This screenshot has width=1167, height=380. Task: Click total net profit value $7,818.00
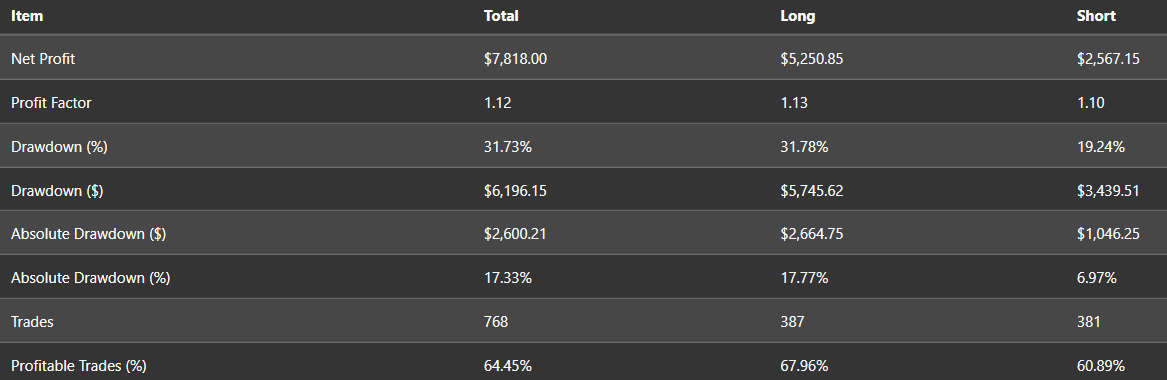click(515, 59)
